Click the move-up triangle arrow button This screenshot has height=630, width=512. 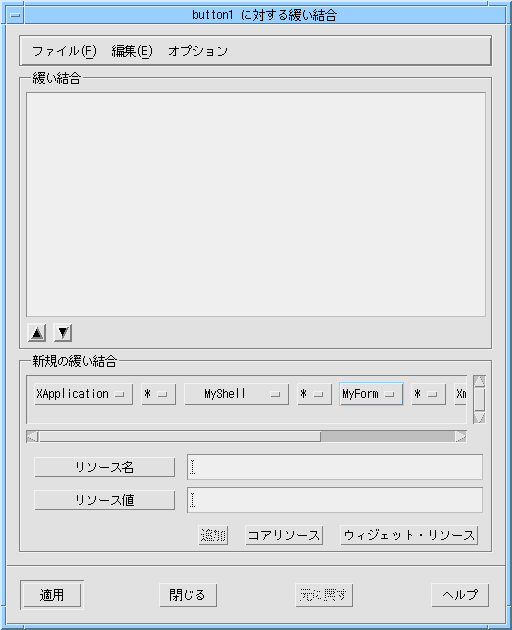[37, 333]
